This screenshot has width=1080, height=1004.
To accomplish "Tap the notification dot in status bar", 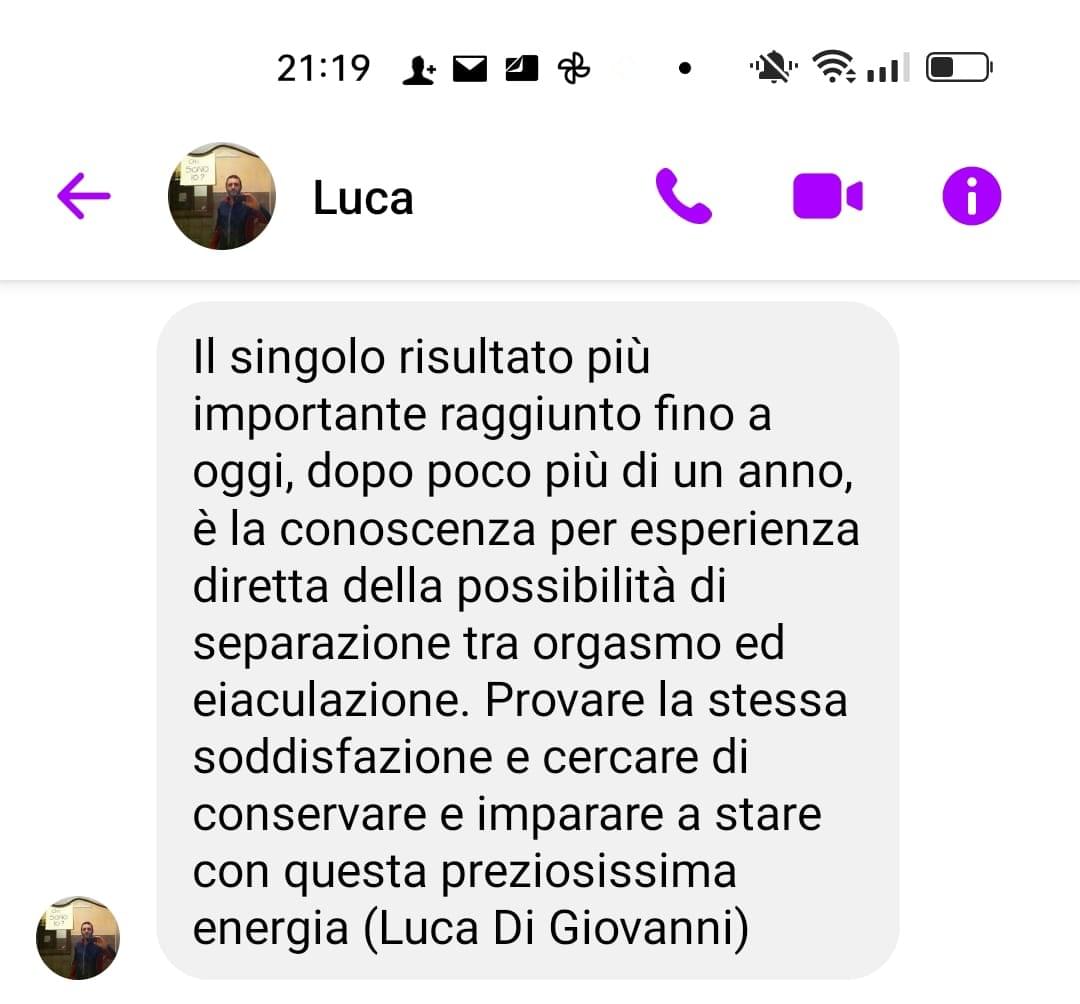I will point(685,68).
